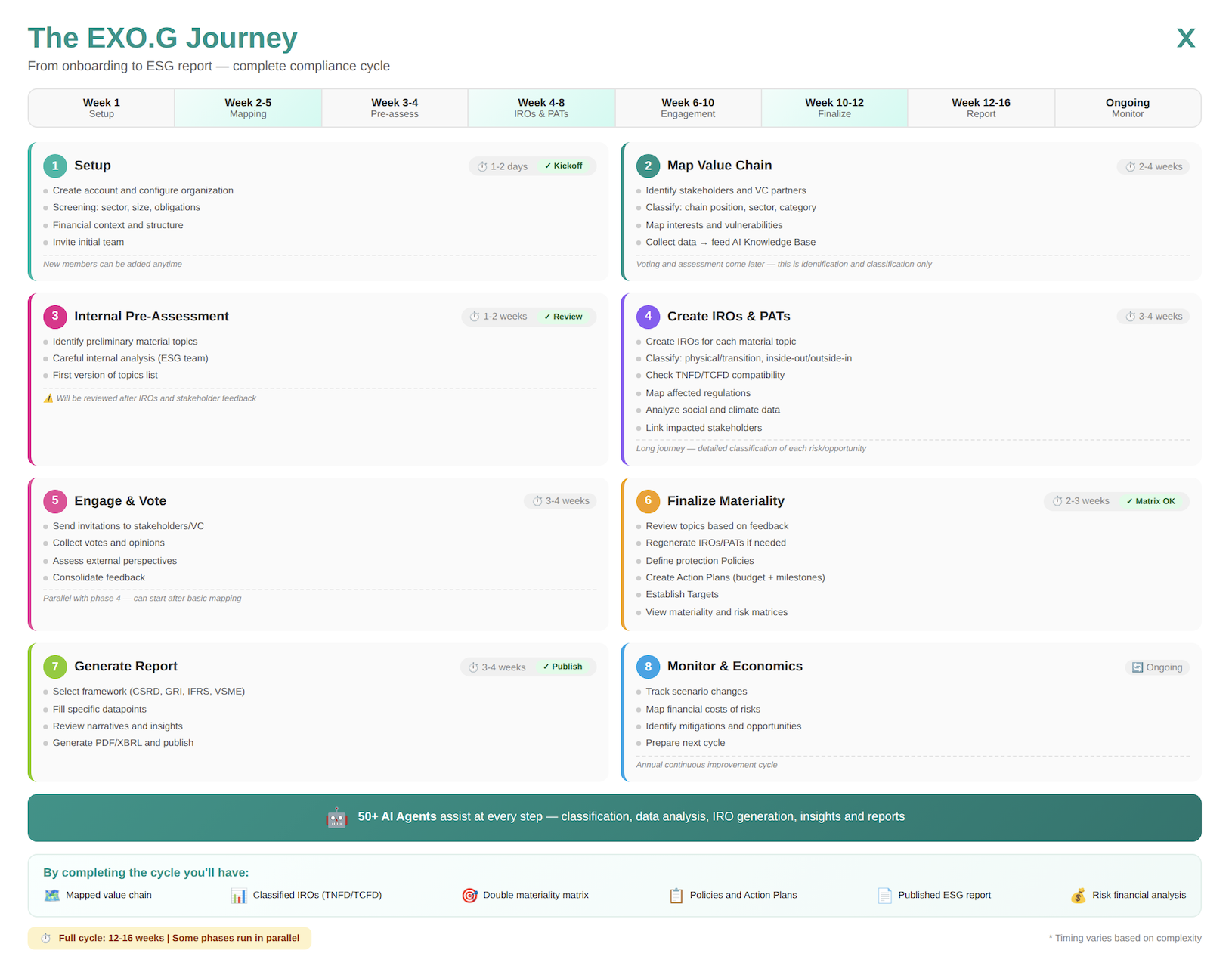
Task: Click the Published ESG report document icon
Action: point(884,896)
